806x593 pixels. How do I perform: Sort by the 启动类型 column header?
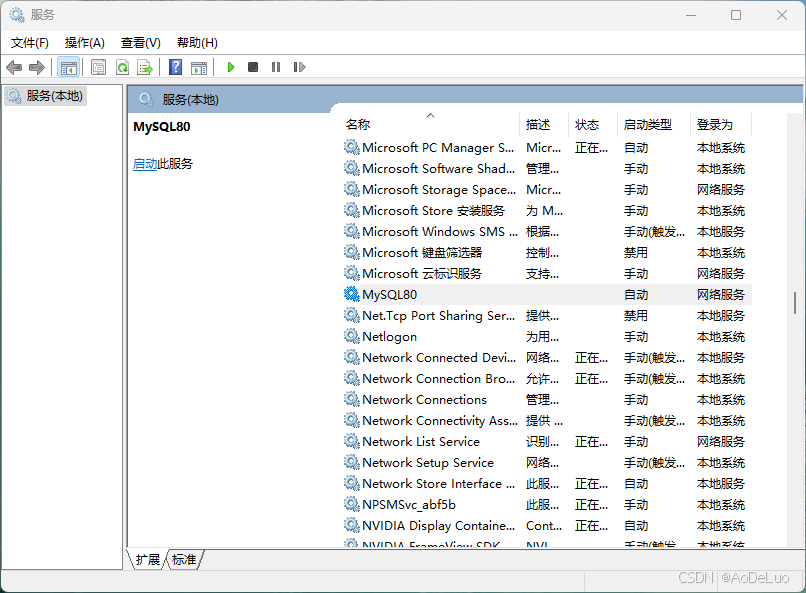click(653, 124)
